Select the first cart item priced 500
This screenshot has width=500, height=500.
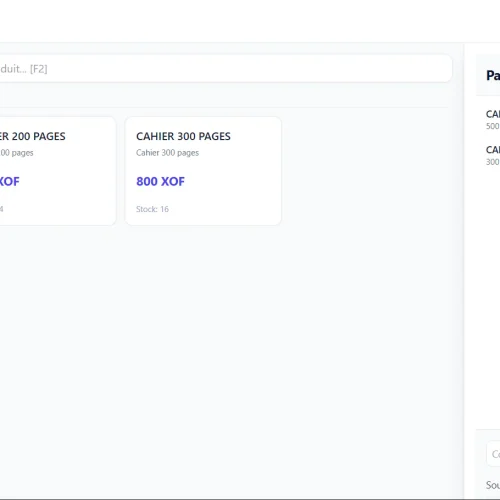(493, 120)
